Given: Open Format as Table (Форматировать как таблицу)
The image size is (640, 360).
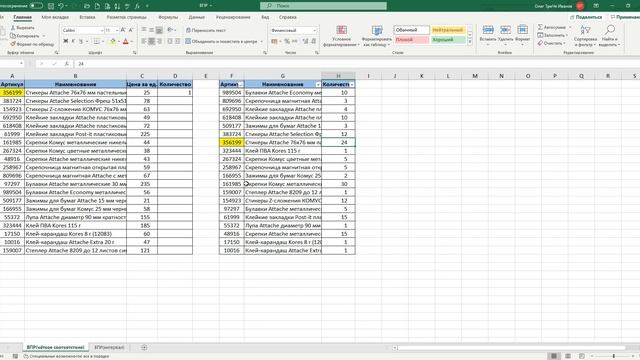Looking at the screenshot, I should pos(377,36).
